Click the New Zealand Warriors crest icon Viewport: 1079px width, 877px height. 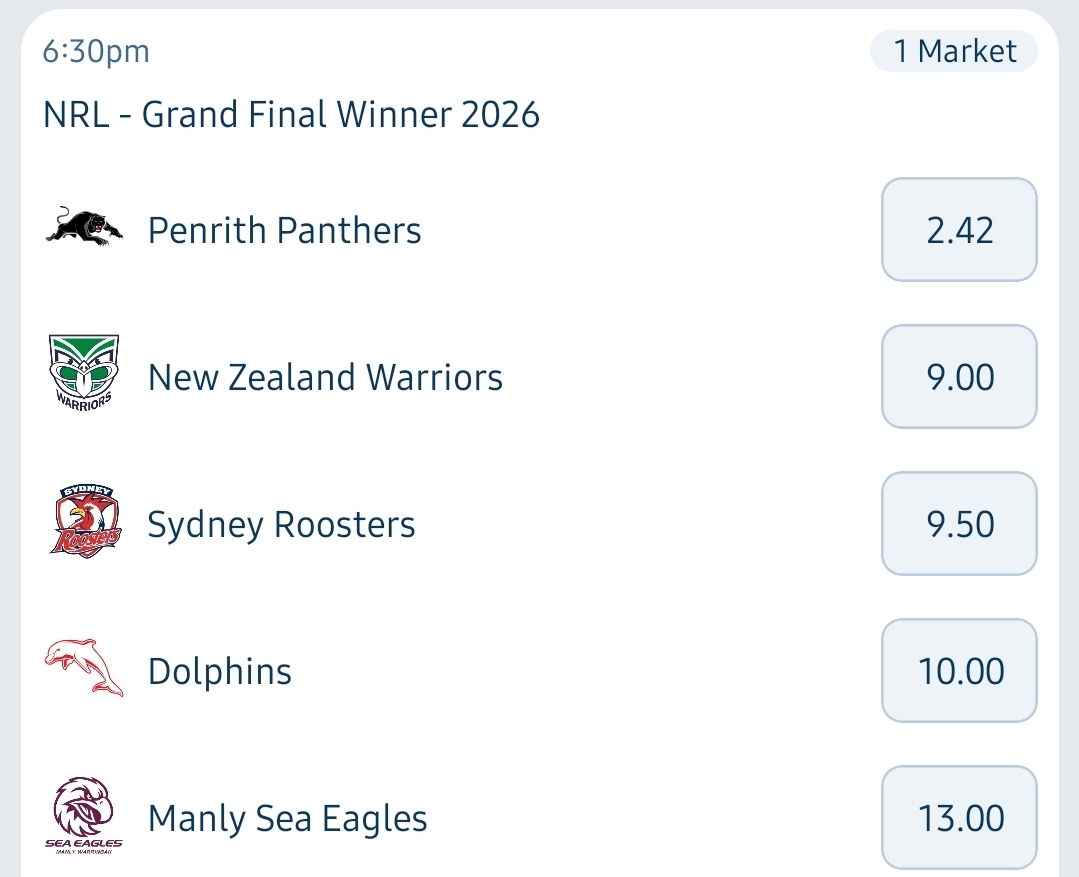pos(84,373)
